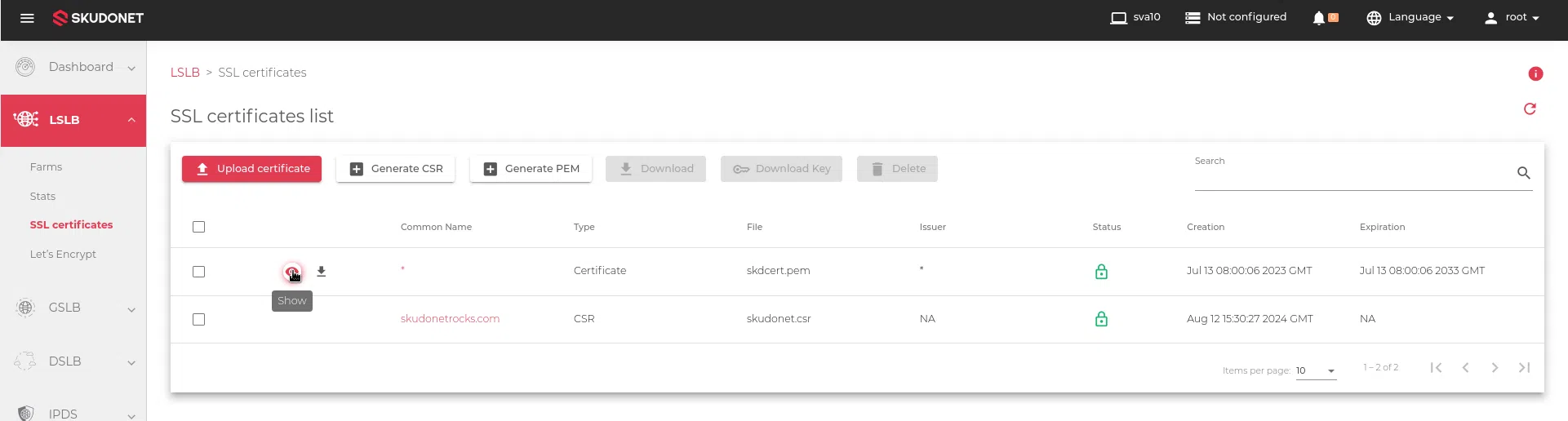Screen dimensions: 1568x421
Task: Toggle the select-all header checkbox
Action: click(198, 227)
